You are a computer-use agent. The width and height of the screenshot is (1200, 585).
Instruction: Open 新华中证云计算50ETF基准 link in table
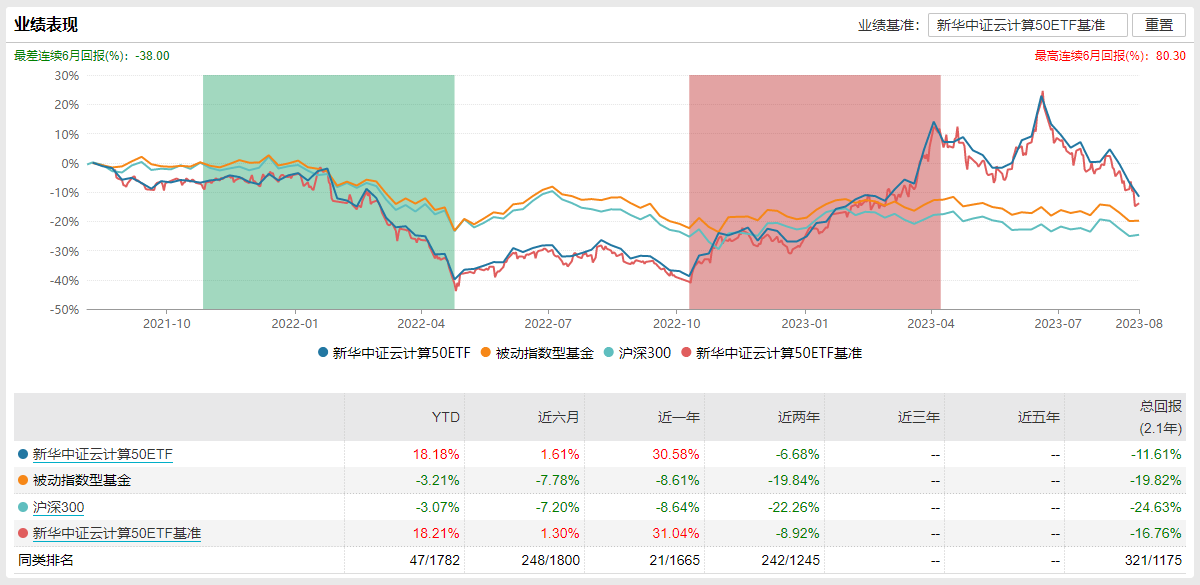(116, 534)
